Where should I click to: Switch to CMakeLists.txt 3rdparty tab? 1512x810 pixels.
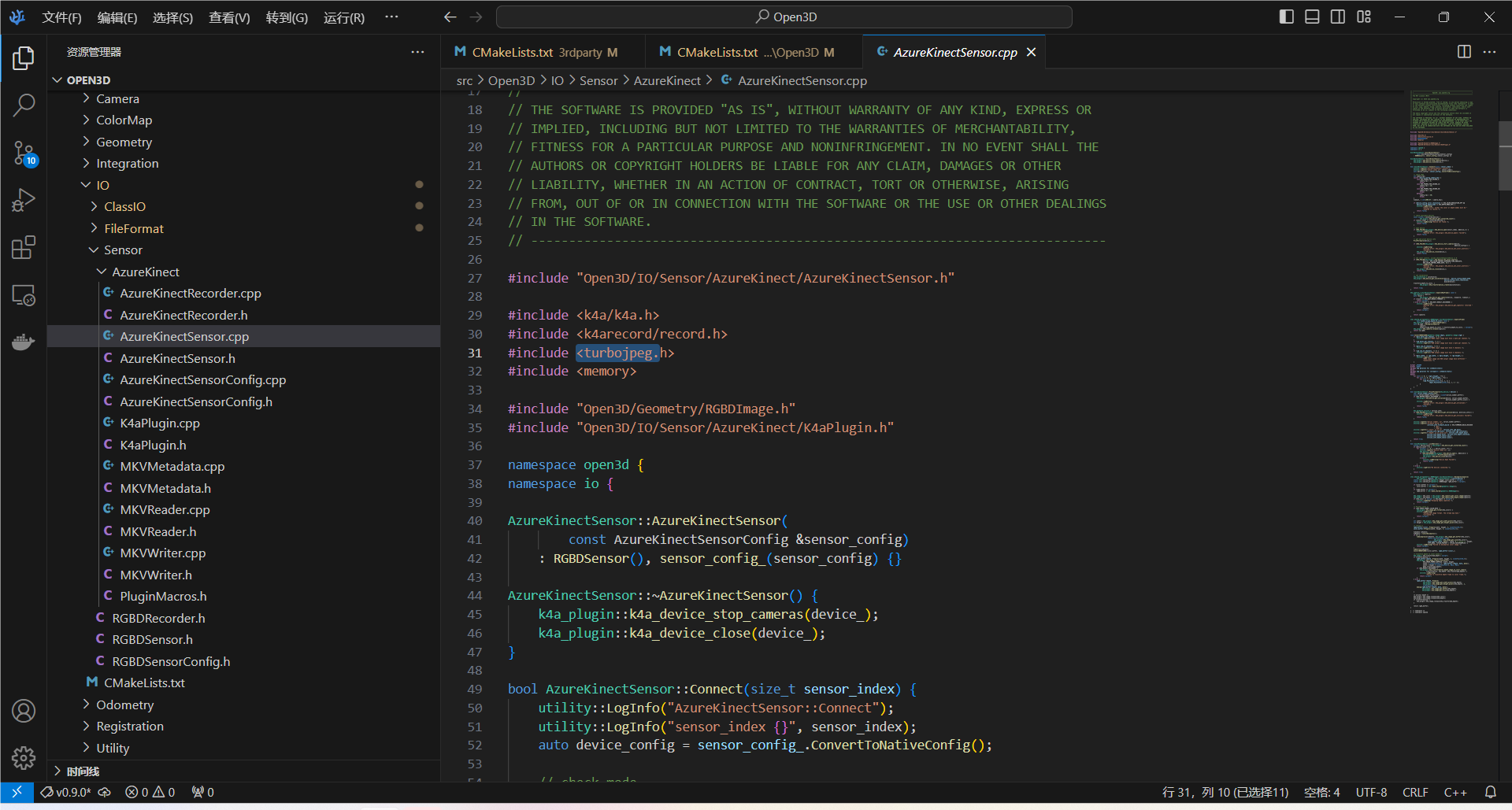point(536,52)
